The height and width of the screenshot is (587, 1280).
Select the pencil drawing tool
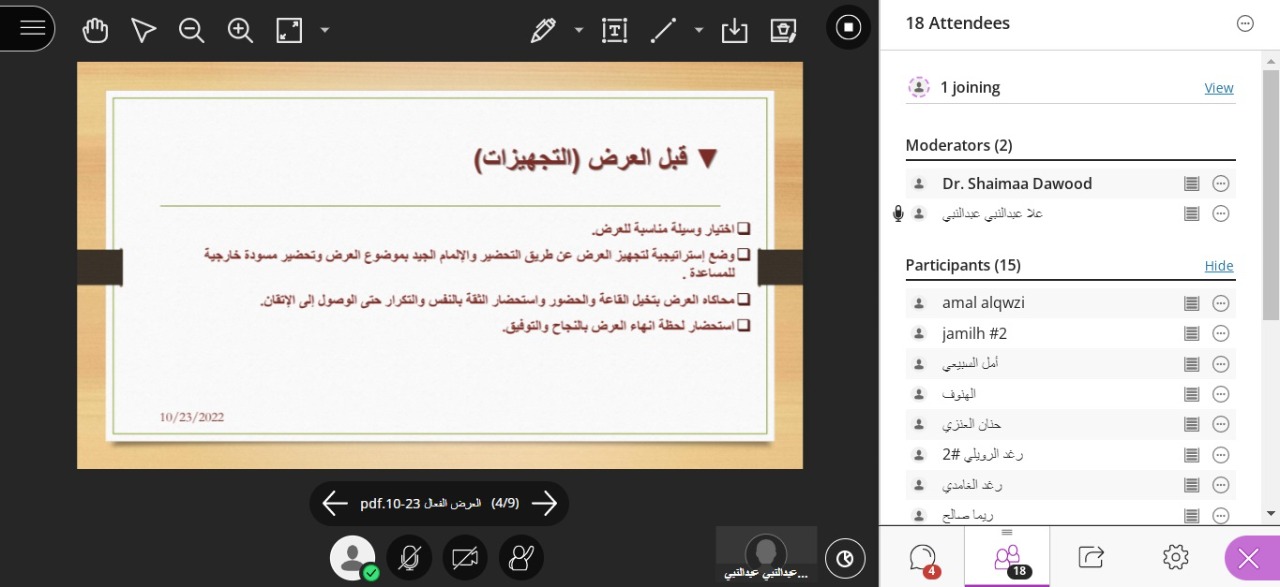click(x=543, y=30)
